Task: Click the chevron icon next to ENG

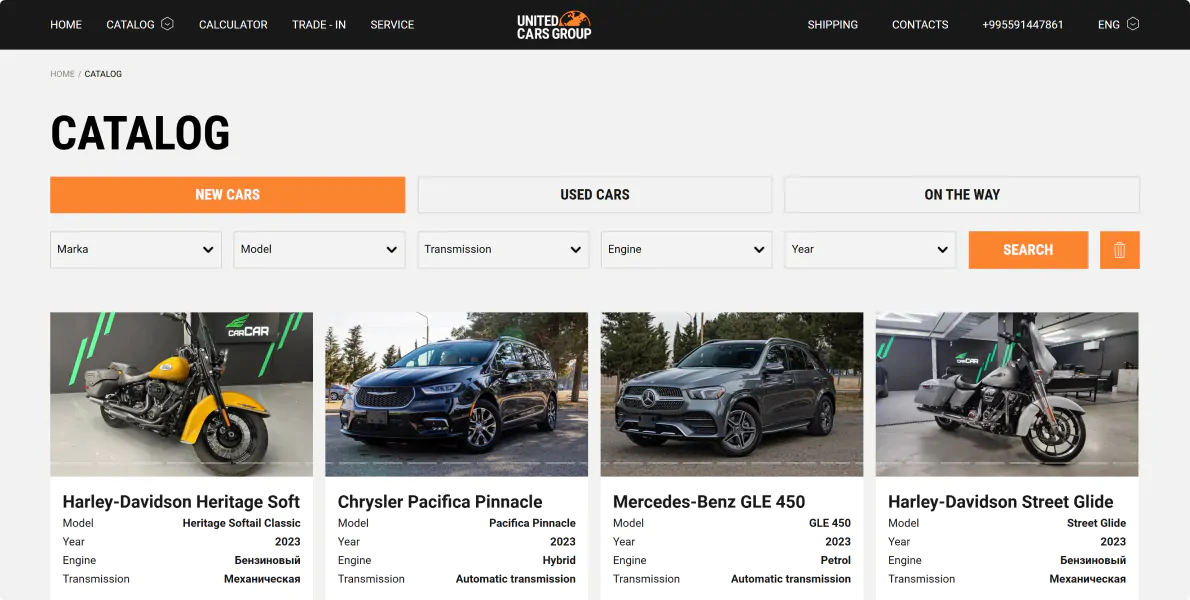Action: (1132, 24)
